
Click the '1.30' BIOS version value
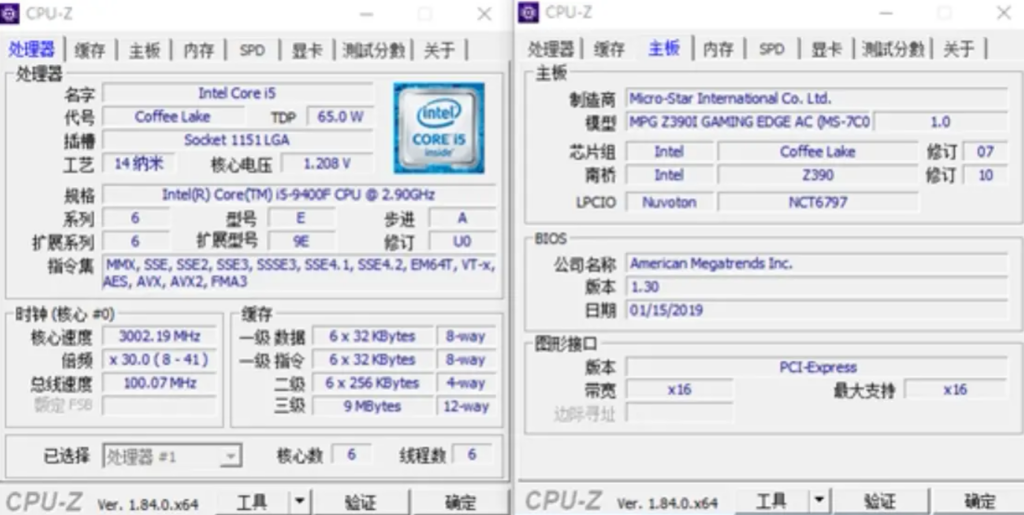pyautogui.click(x=816, y=287)
